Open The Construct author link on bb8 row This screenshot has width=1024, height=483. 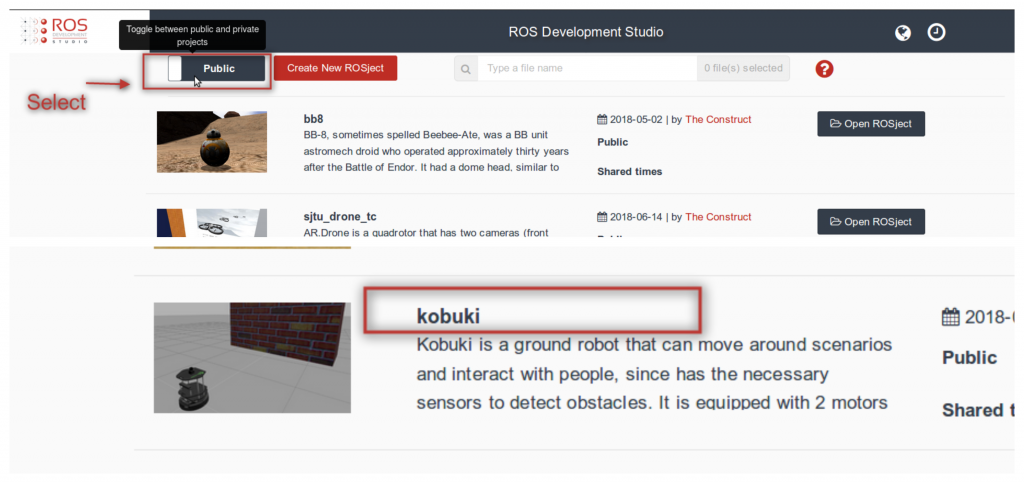click(718, 119)
